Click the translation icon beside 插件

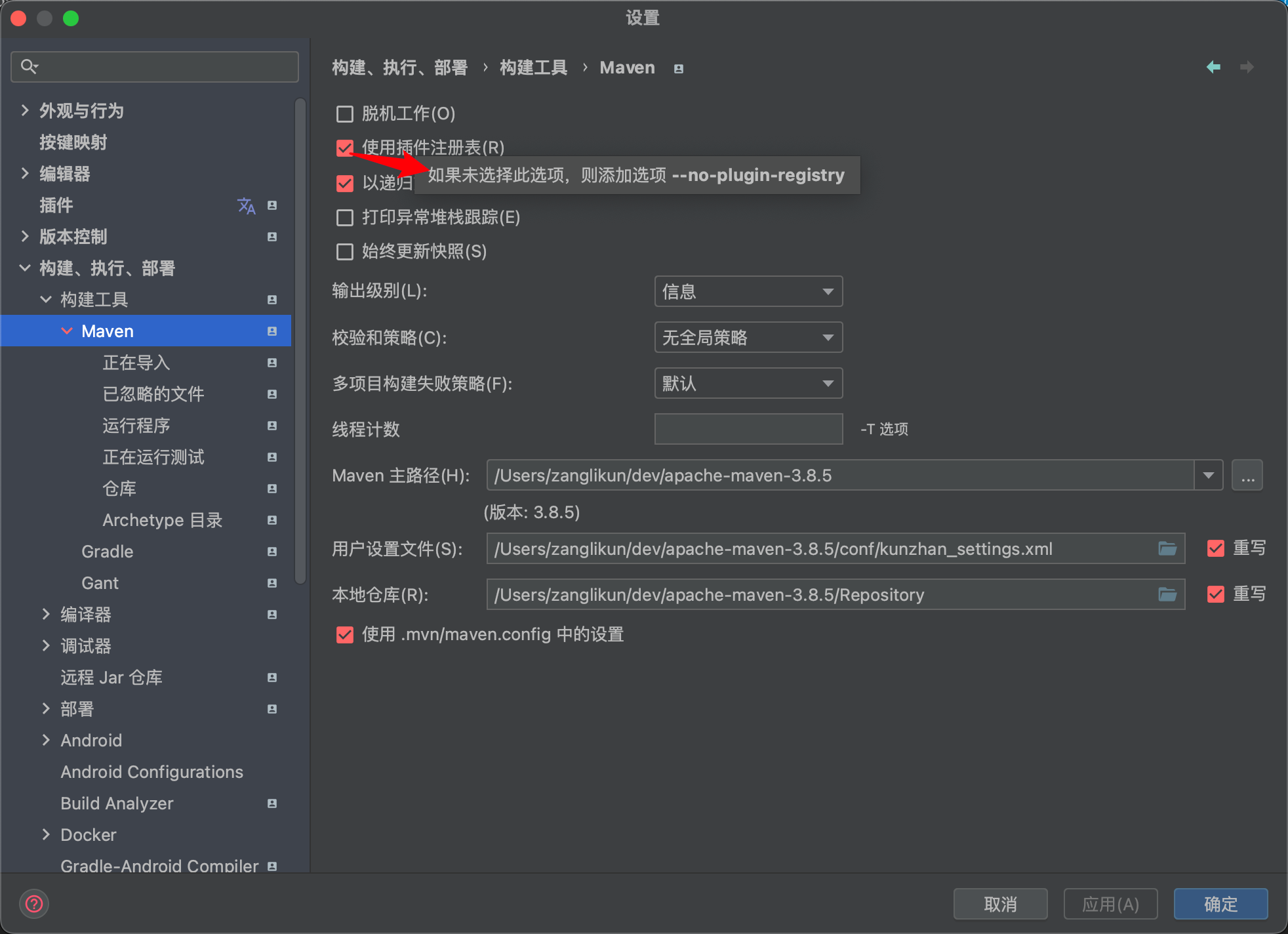coord(246,206)
